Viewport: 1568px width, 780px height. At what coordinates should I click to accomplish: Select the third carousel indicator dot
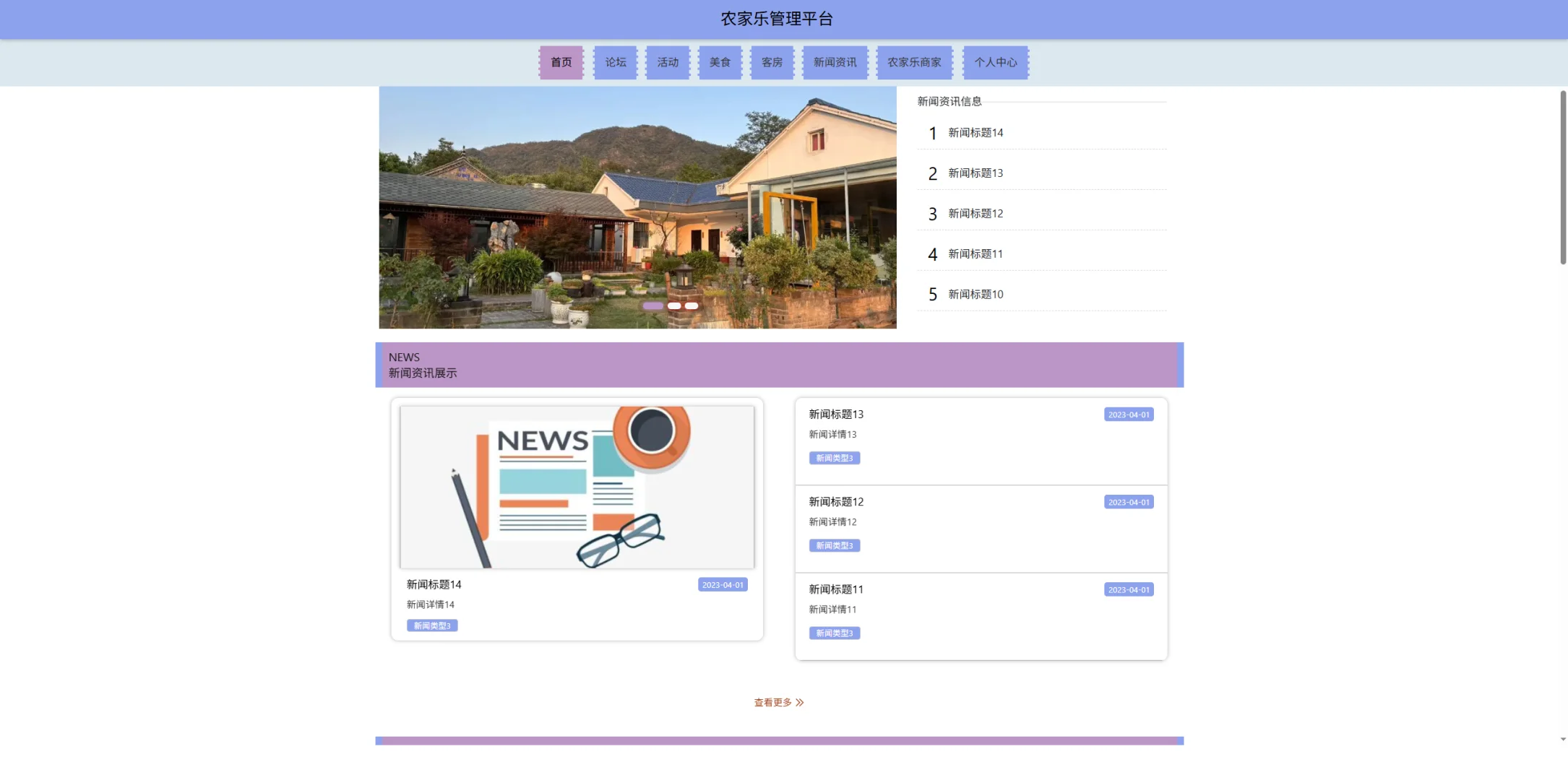pyautogui.click(x=692, y=305)
